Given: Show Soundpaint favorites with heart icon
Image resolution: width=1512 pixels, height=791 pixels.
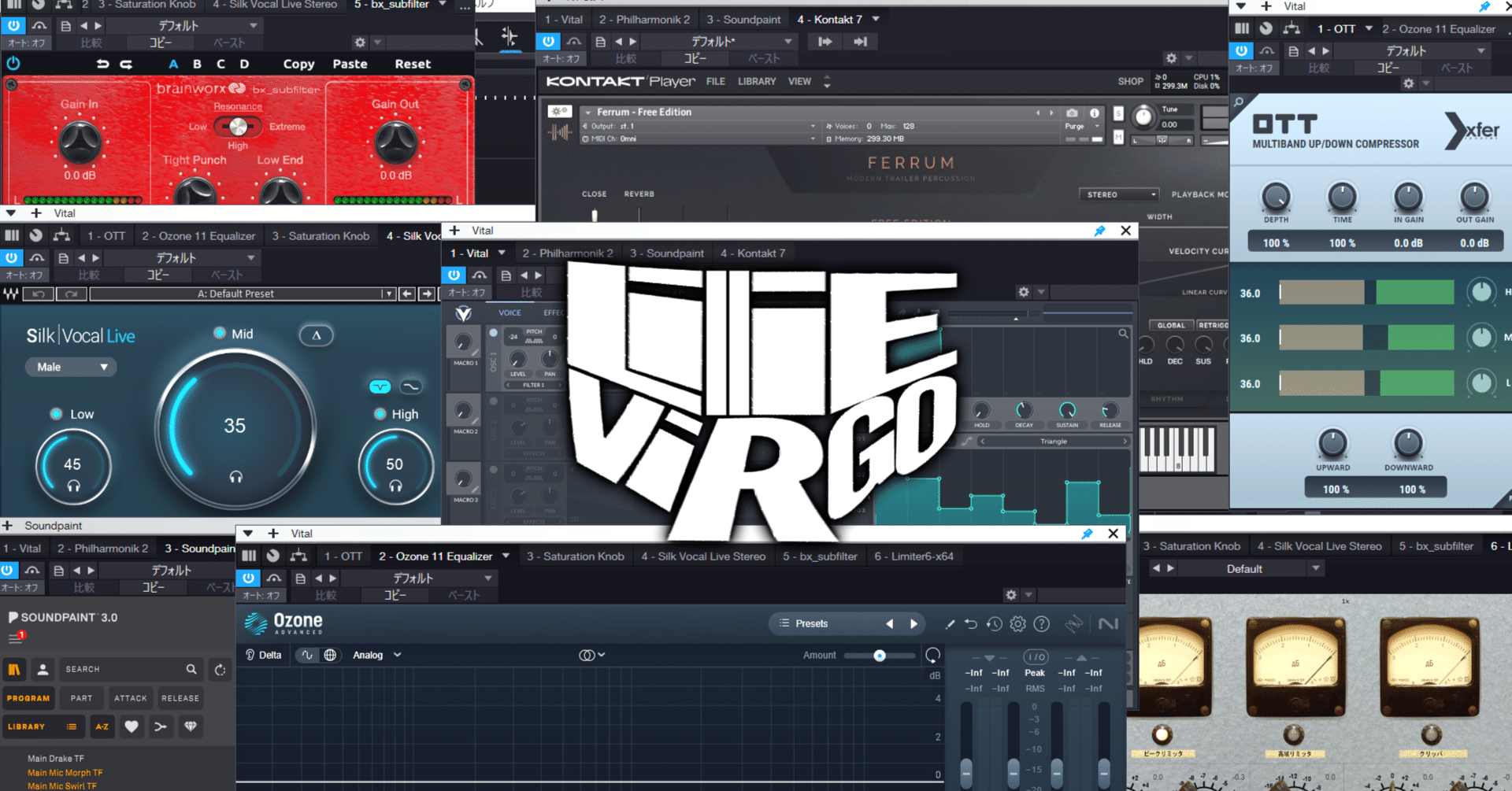Looking at the screenshot, I should coord(132,726).
